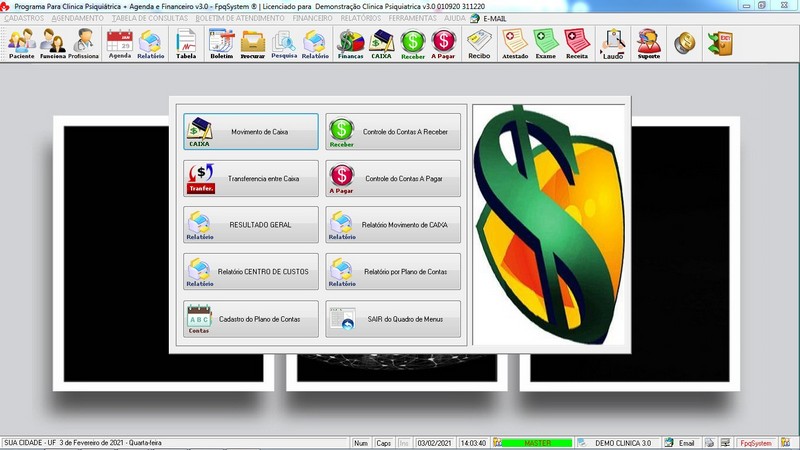Click the gold coin toolbar icon
Viewport: 800px width, 450px height.
coord(684,43)
